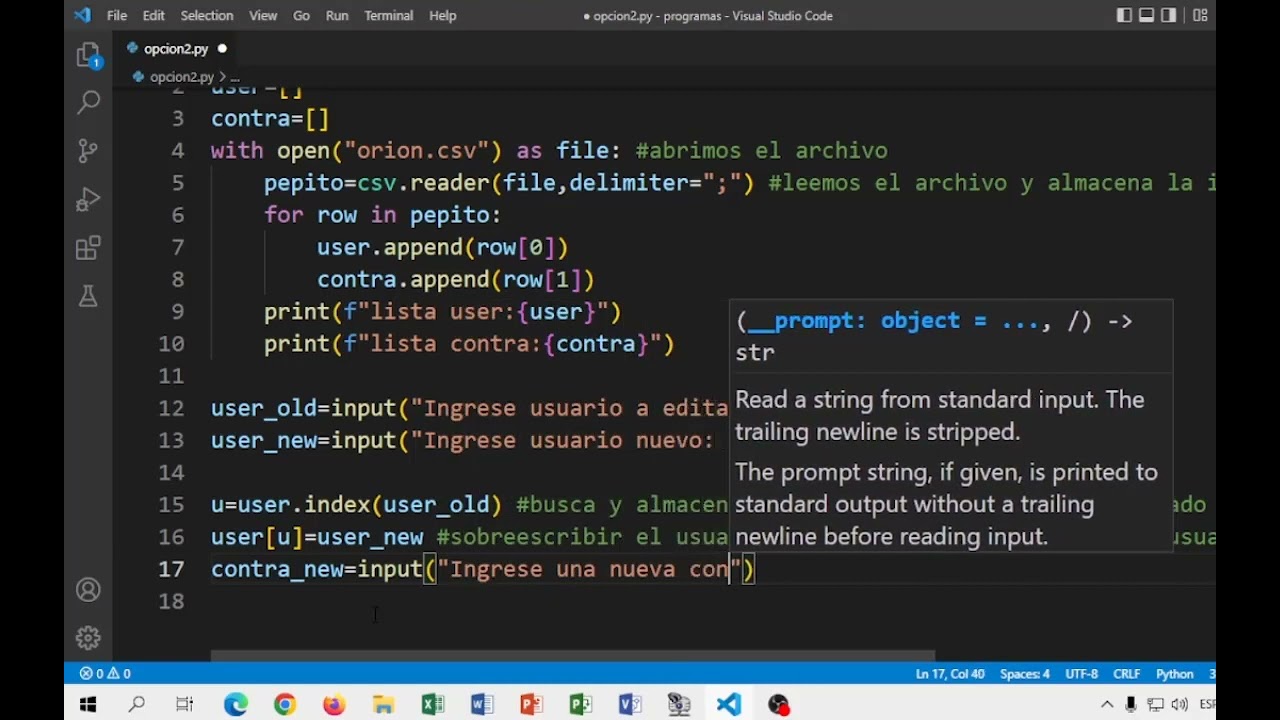
Task: Toggle Primary Side Bar visibility
Action: pos(1124,15)
